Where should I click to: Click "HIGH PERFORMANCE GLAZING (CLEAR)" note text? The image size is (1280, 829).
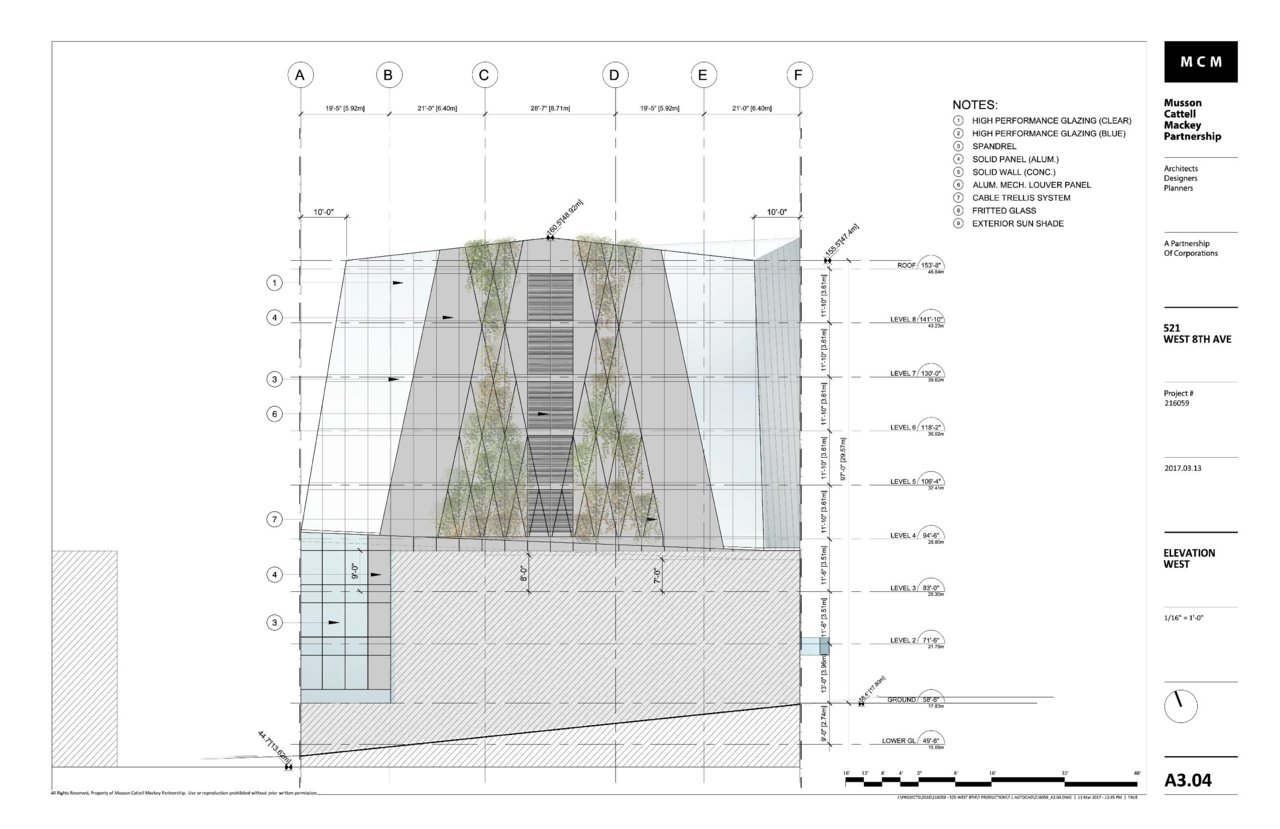[x=1052, y=120]
